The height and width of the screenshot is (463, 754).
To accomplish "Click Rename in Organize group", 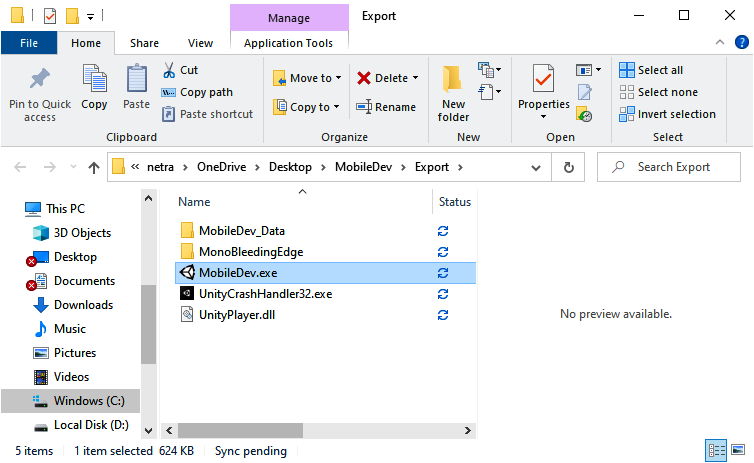I will (x=386, y=107).
